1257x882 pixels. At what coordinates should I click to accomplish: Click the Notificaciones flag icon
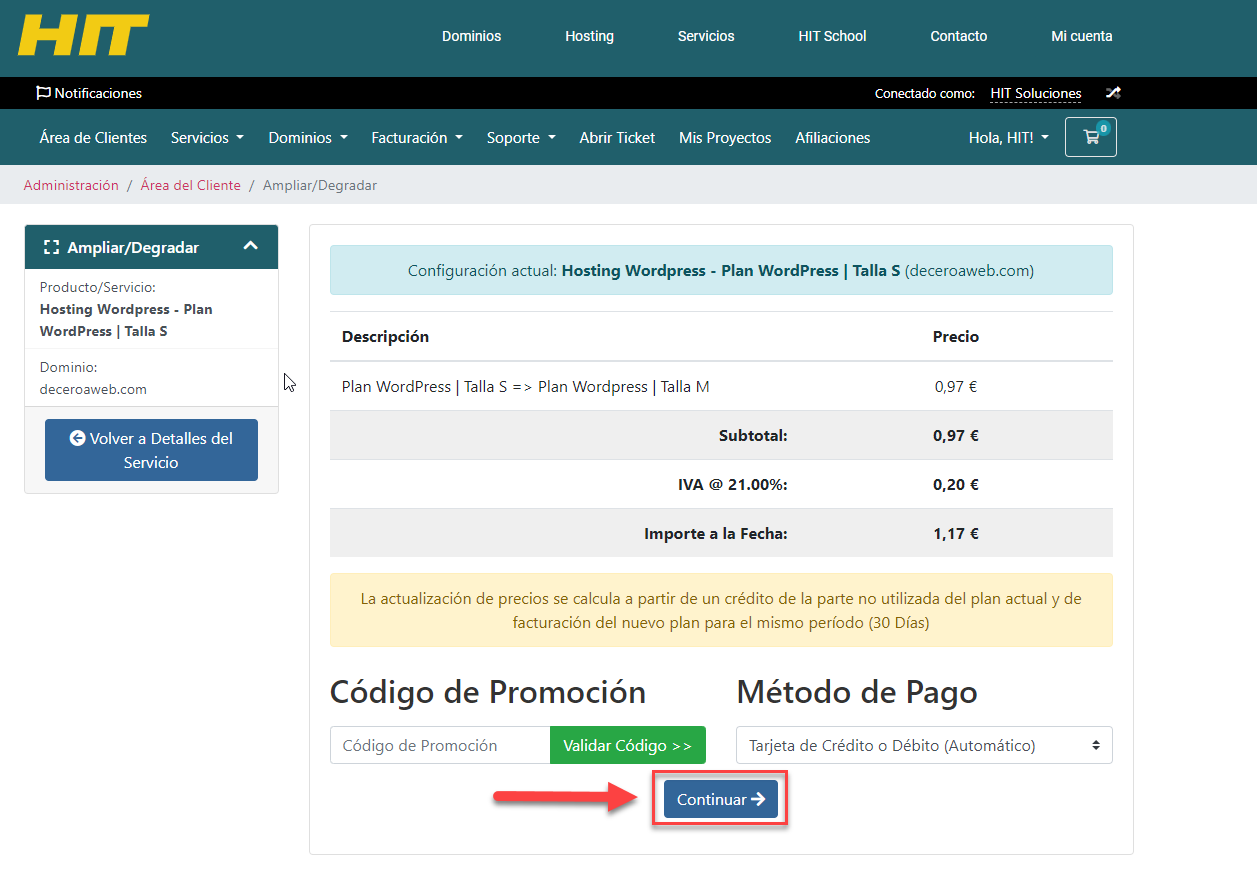click(43, 93)
